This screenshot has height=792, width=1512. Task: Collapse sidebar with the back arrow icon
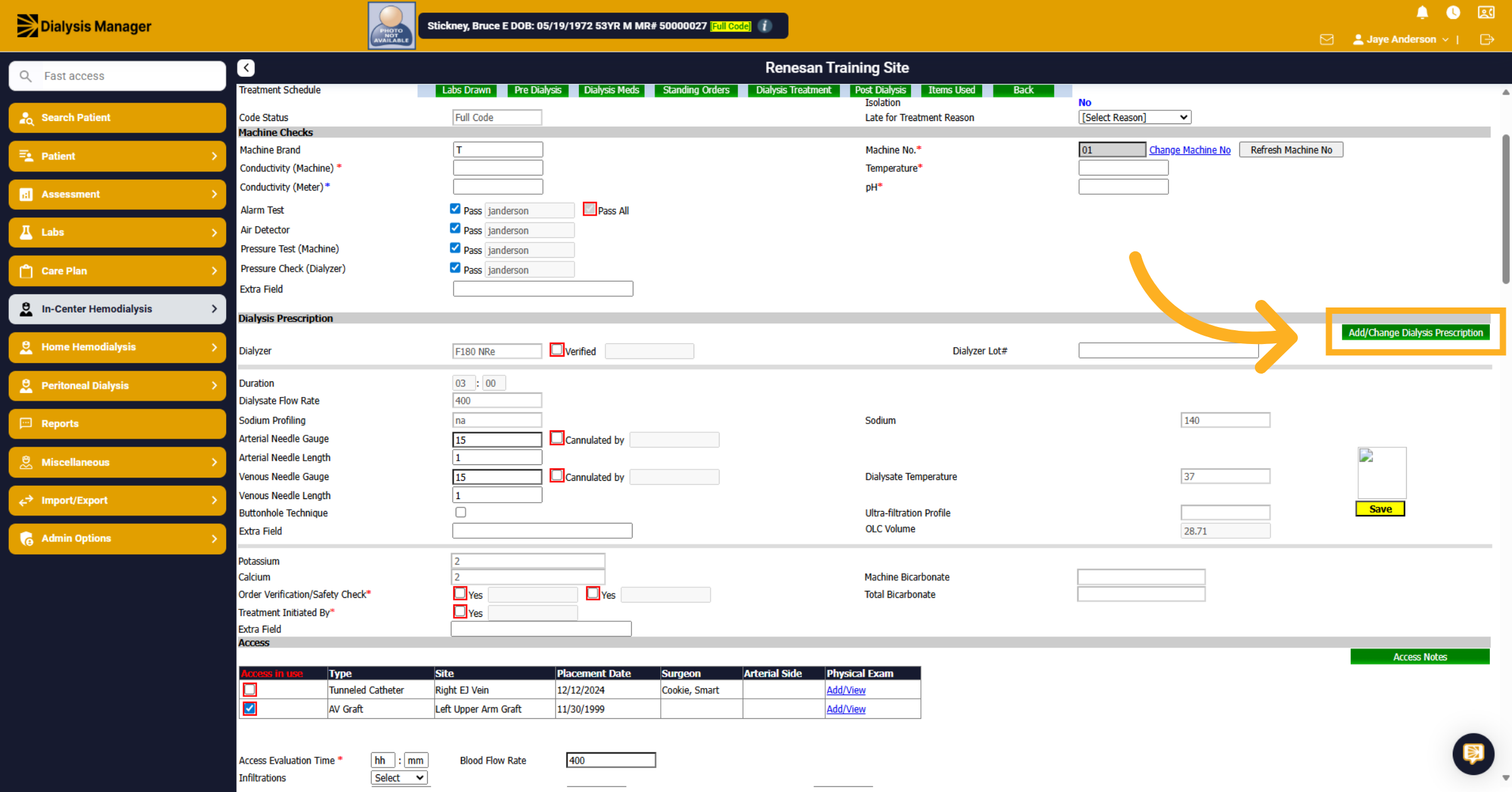pos(246,67)
